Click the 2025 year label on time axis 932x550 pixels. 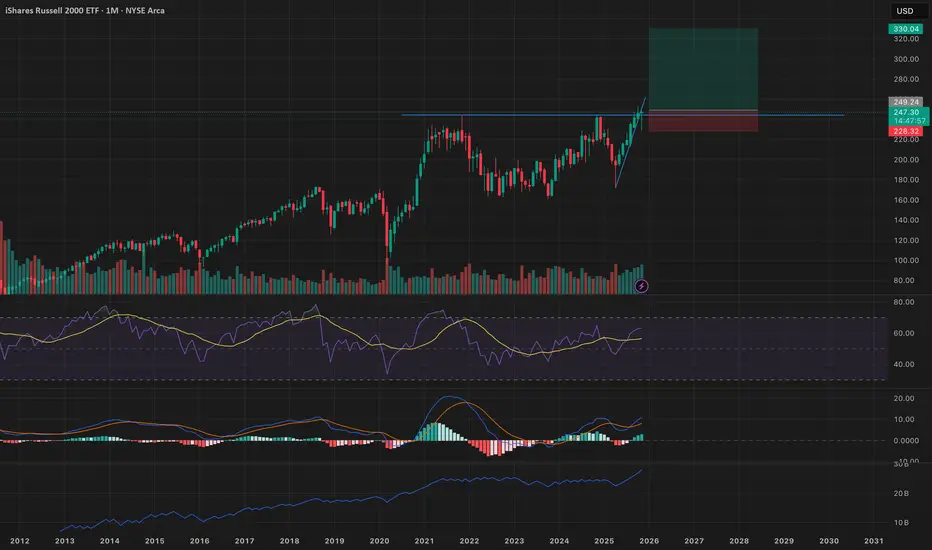(604, 540)
